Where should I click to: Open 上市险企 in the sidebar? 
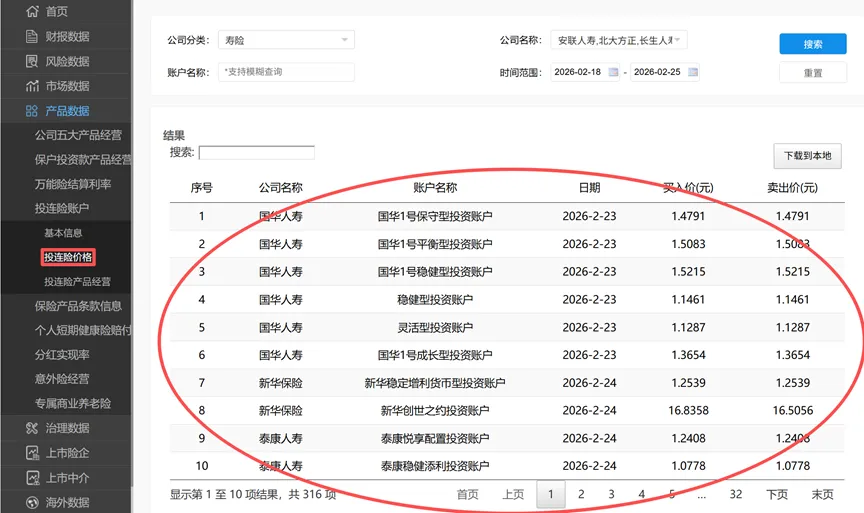67,453
